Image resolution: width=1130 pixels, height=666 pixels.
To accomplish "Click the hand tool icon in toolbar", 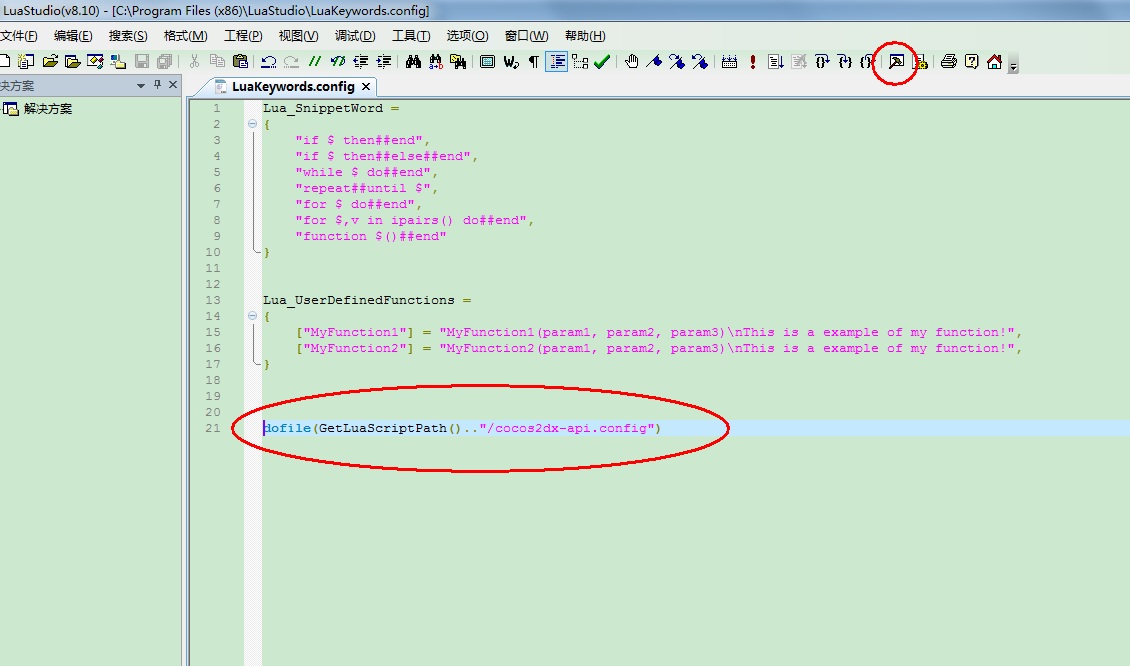I will tap(632, 62).
